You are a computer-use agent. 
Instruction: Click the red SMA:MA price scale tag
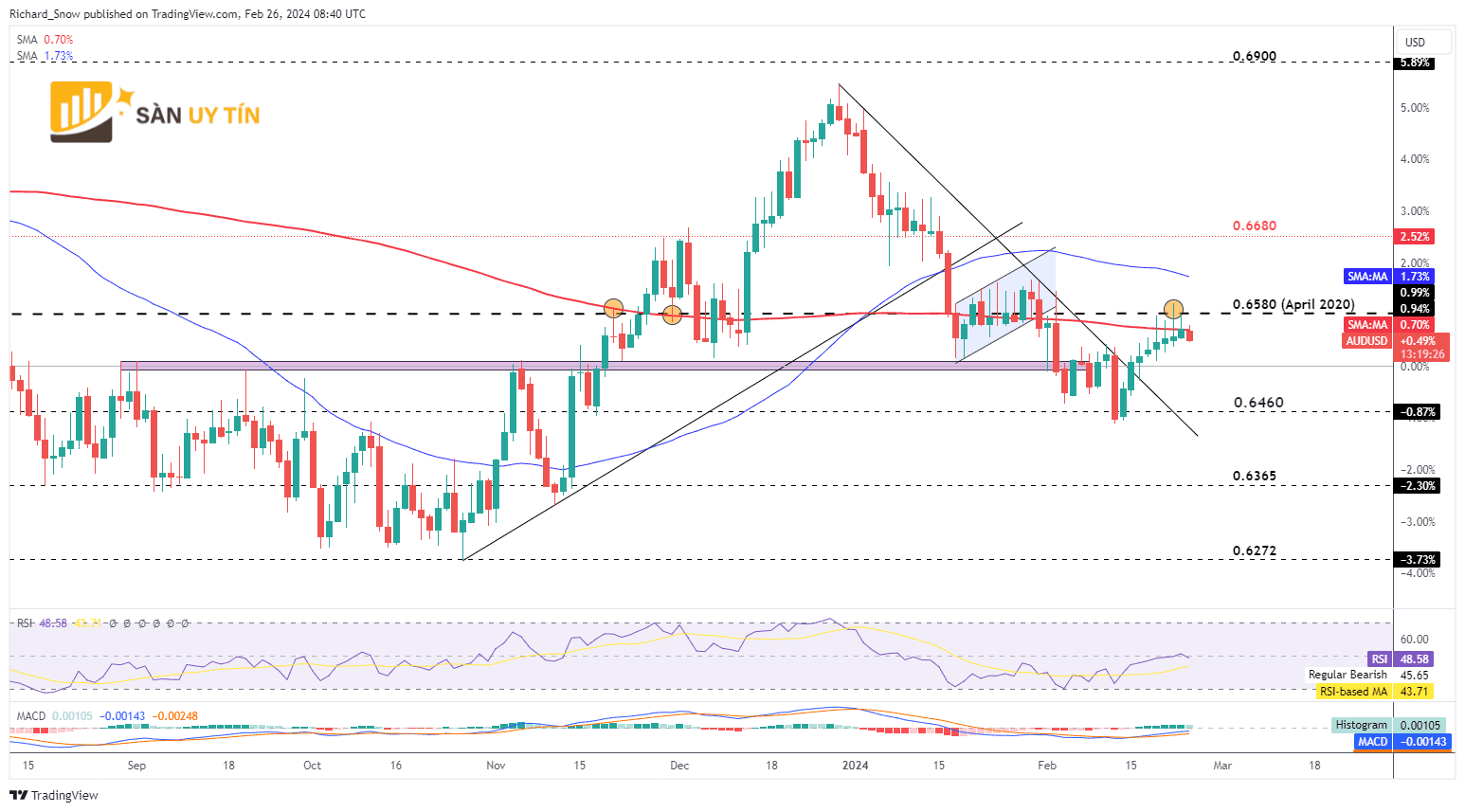(x=1367, y=325)
